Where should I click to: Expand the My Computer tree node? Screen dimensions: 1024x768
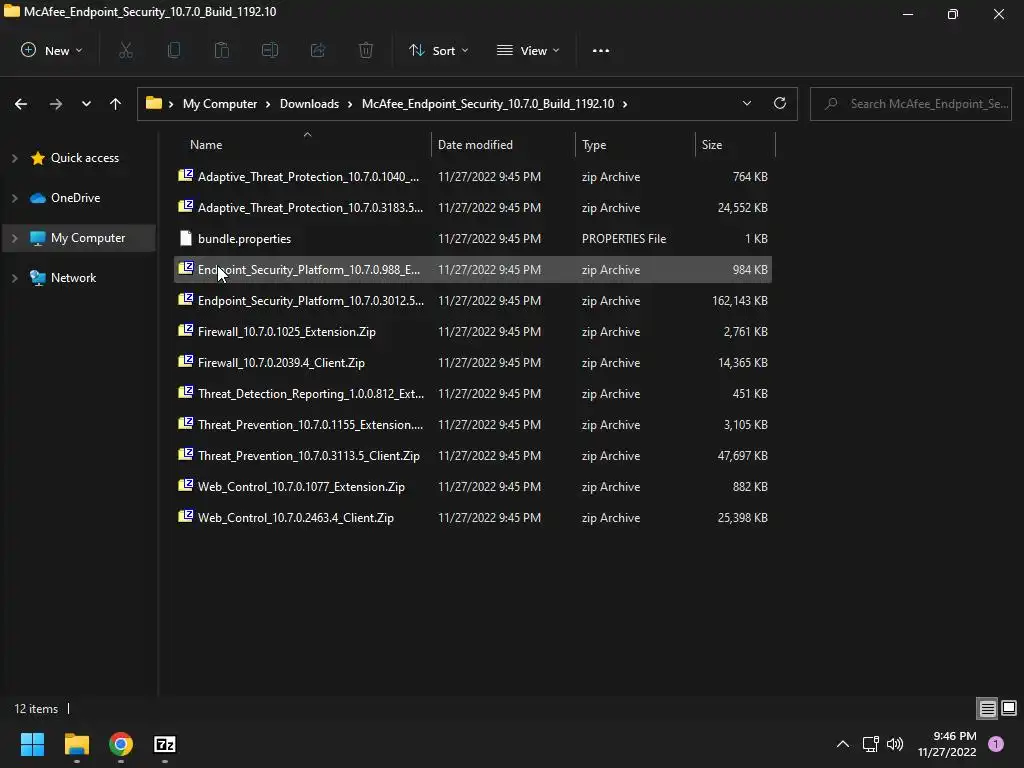(x=14, y=238)
